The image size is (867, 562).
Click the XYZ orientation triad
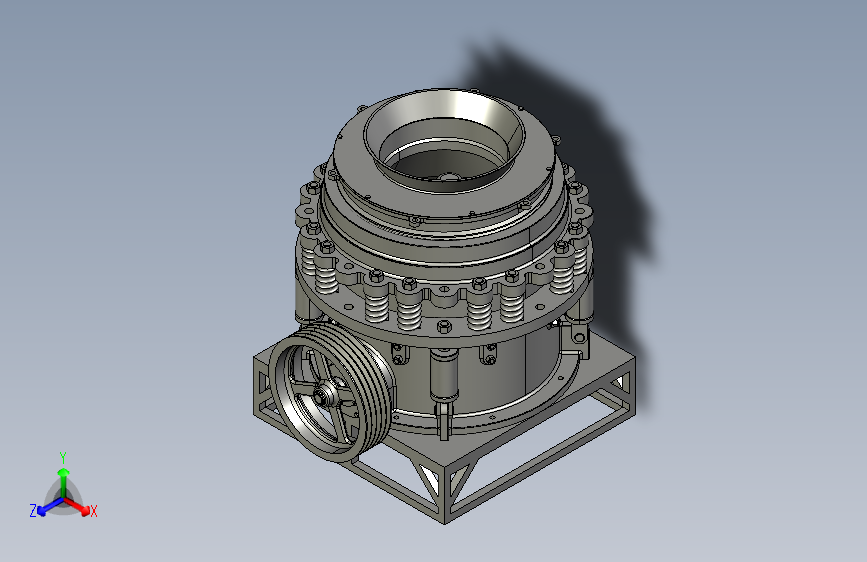point(64,487)
